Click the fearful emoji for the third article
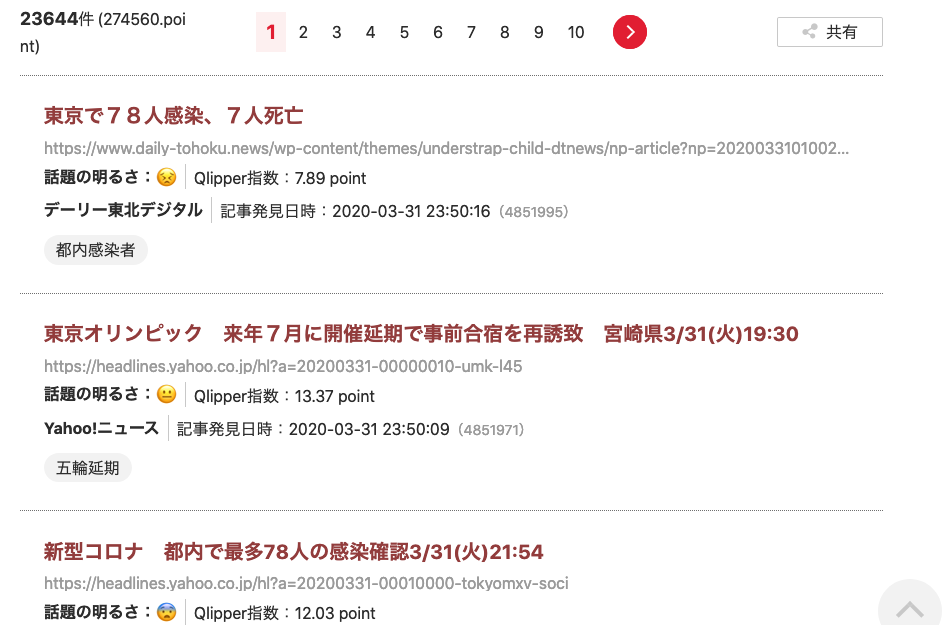The image size is (943, 625). point(166,612)
